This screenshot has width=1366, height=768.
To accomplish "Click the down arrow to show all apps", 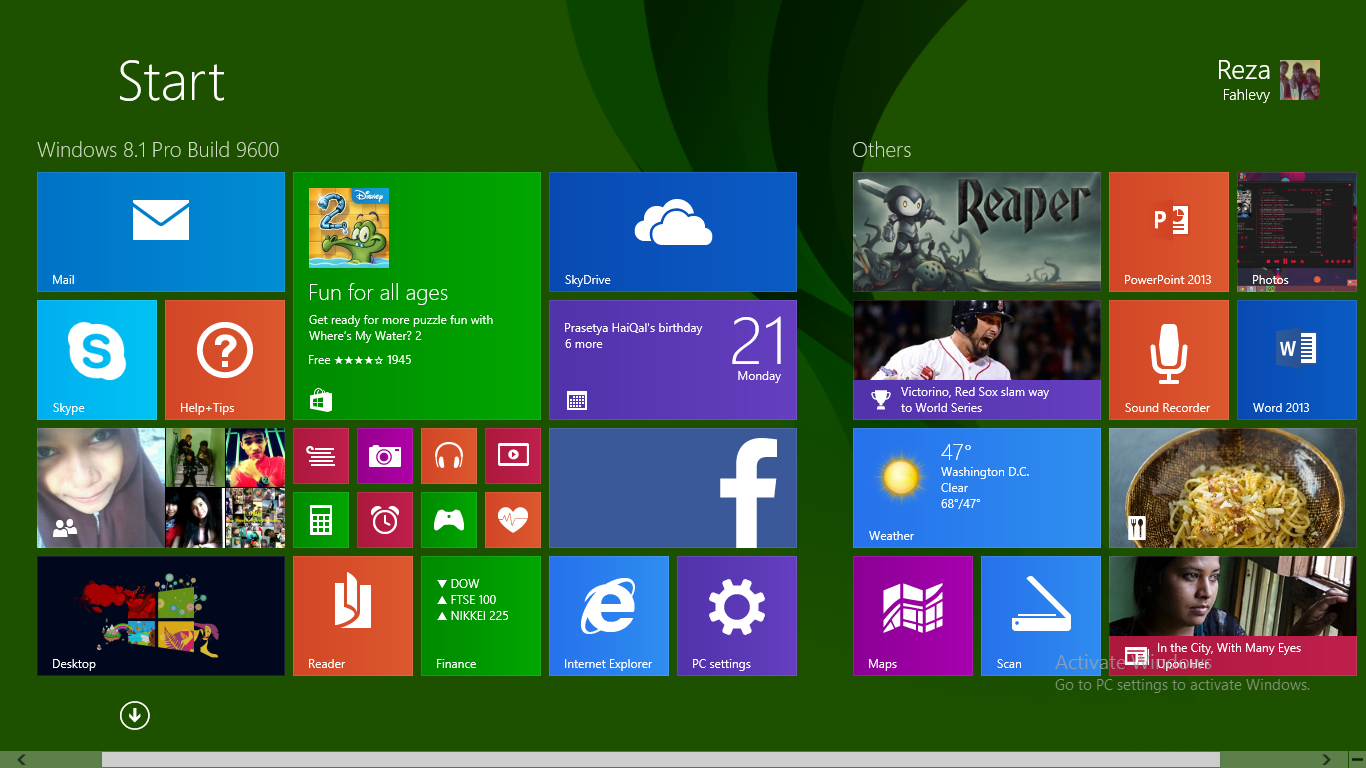I will (134, 715).
